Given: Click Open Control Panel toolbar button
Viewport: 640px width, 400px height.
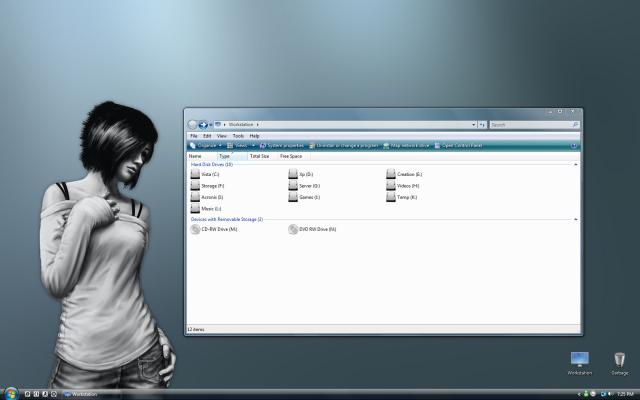Looking at the screenshot, I should [x=458, y=146].
